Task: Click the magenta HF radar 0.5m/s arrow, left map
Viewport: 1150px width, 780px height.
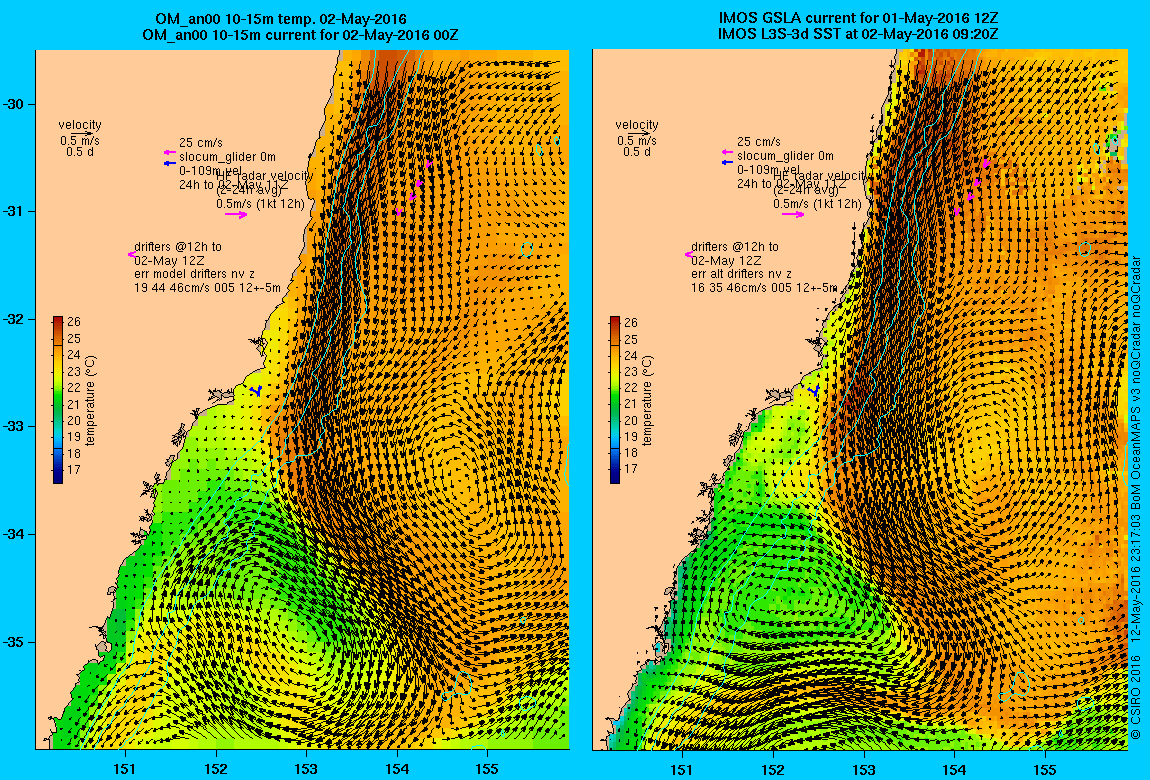Action: tap(236, 215)
